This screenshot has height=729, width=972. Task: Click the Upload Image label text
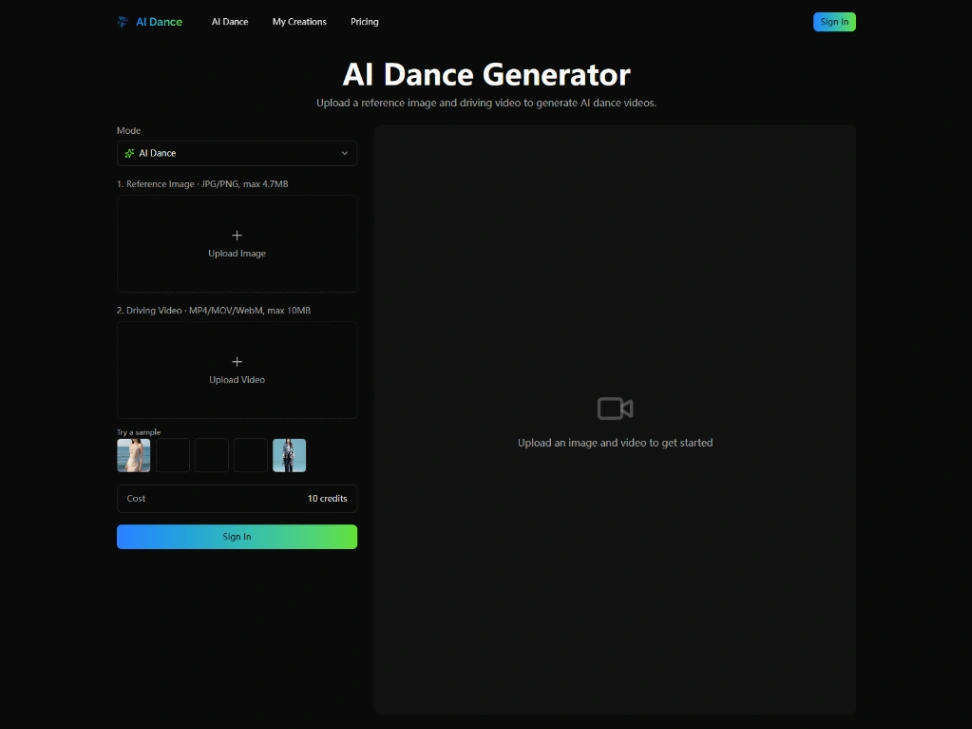point(237,254)
